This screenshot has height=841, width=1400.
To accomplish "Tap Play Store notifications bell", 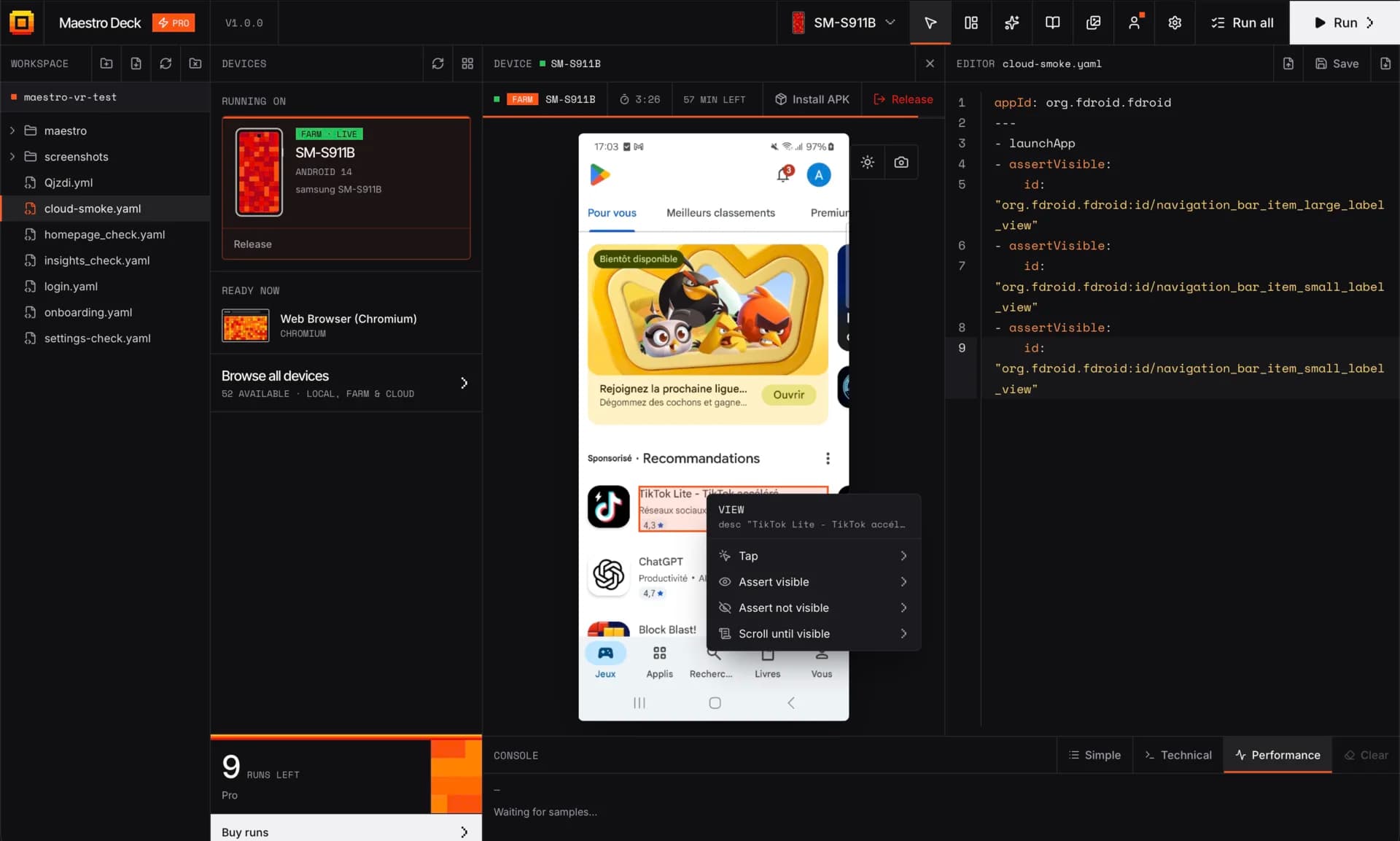I will point(784,174).
